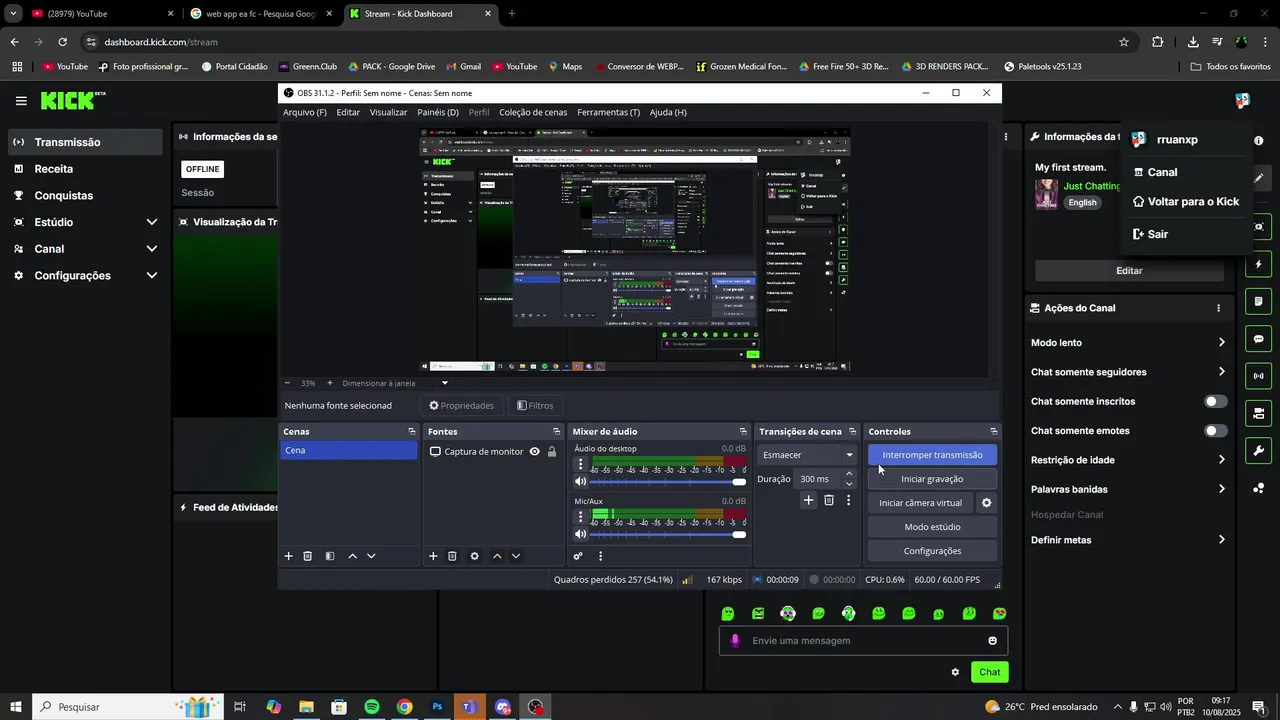Mute Mic/Aux speaker icon
Viewport: 1280px width, 720px height.
[x=580, y=534]
